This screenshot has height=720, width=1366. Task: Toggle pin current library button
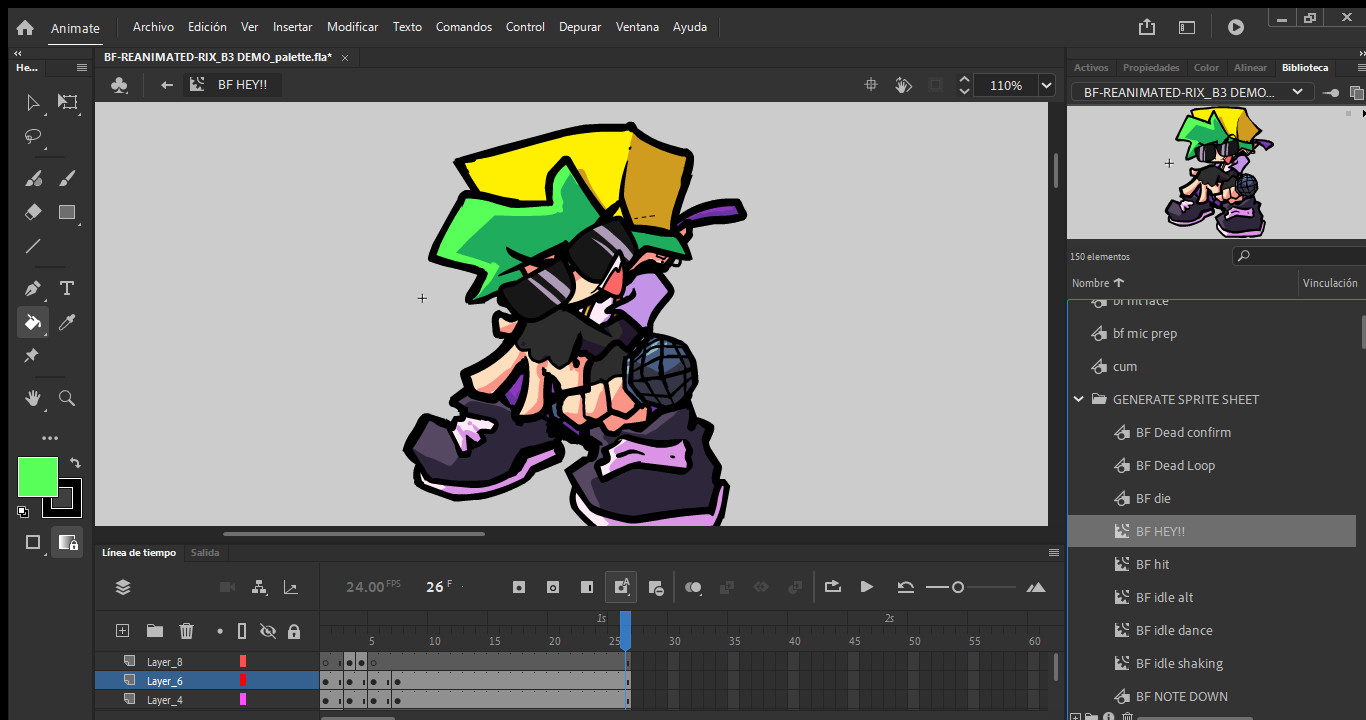1331,92
